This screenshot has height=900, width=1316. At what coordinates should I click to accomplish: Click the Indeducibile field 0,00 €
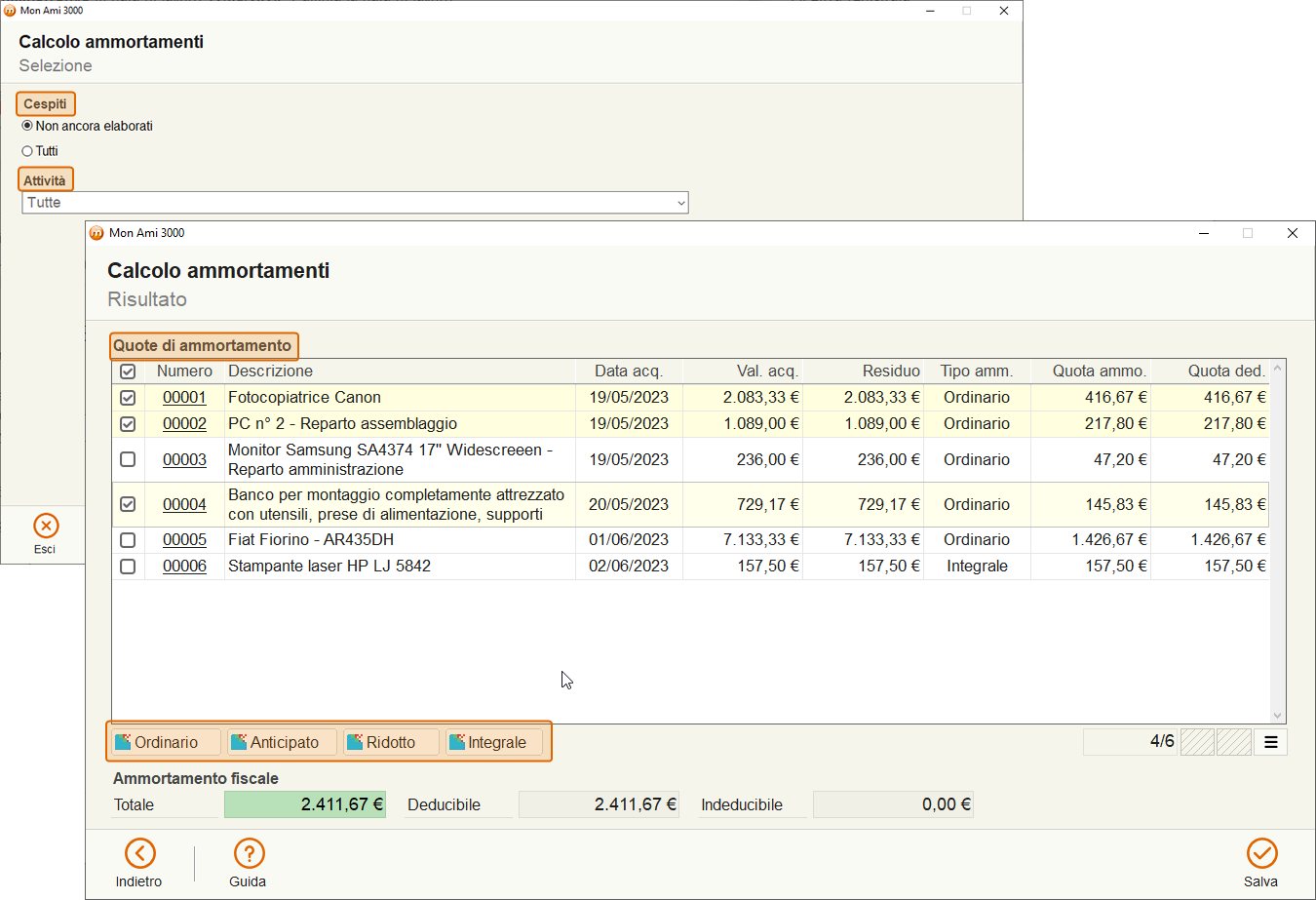pos(893,804)
